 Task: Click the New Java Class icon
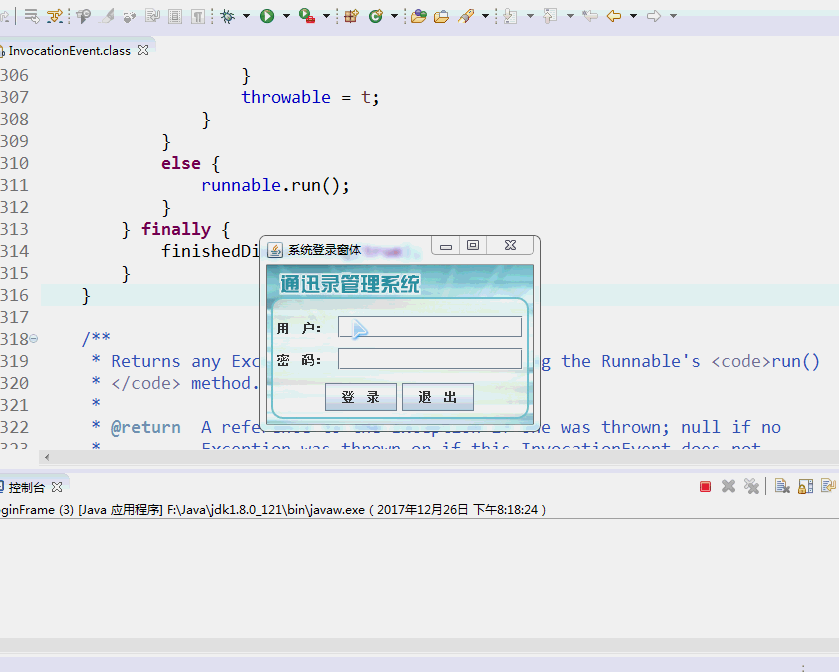click(376, 17)
